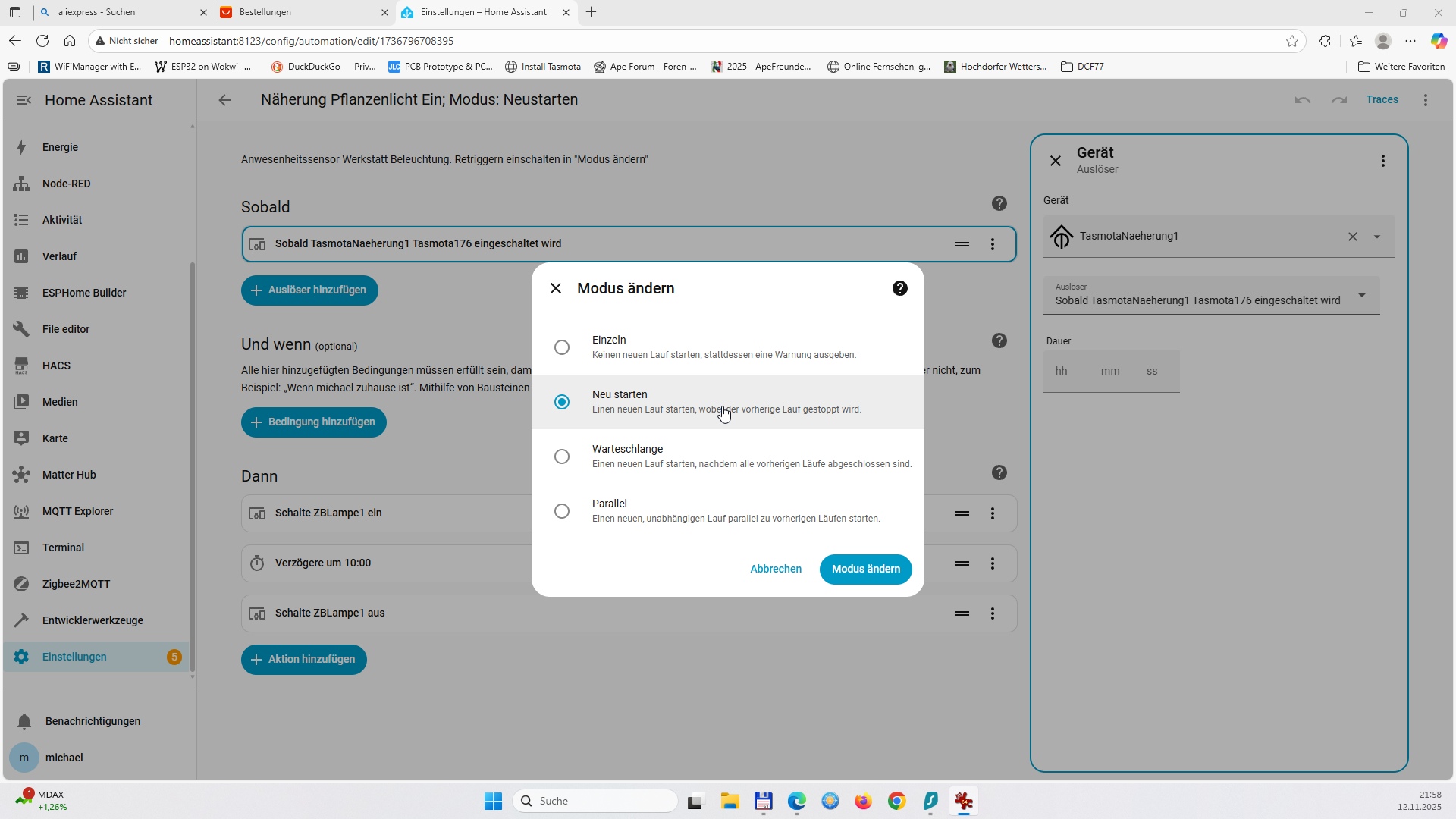Expand the Auslöser trigger type dropdown
This screenshot has height=819, width=1456.
[1361, 295]
